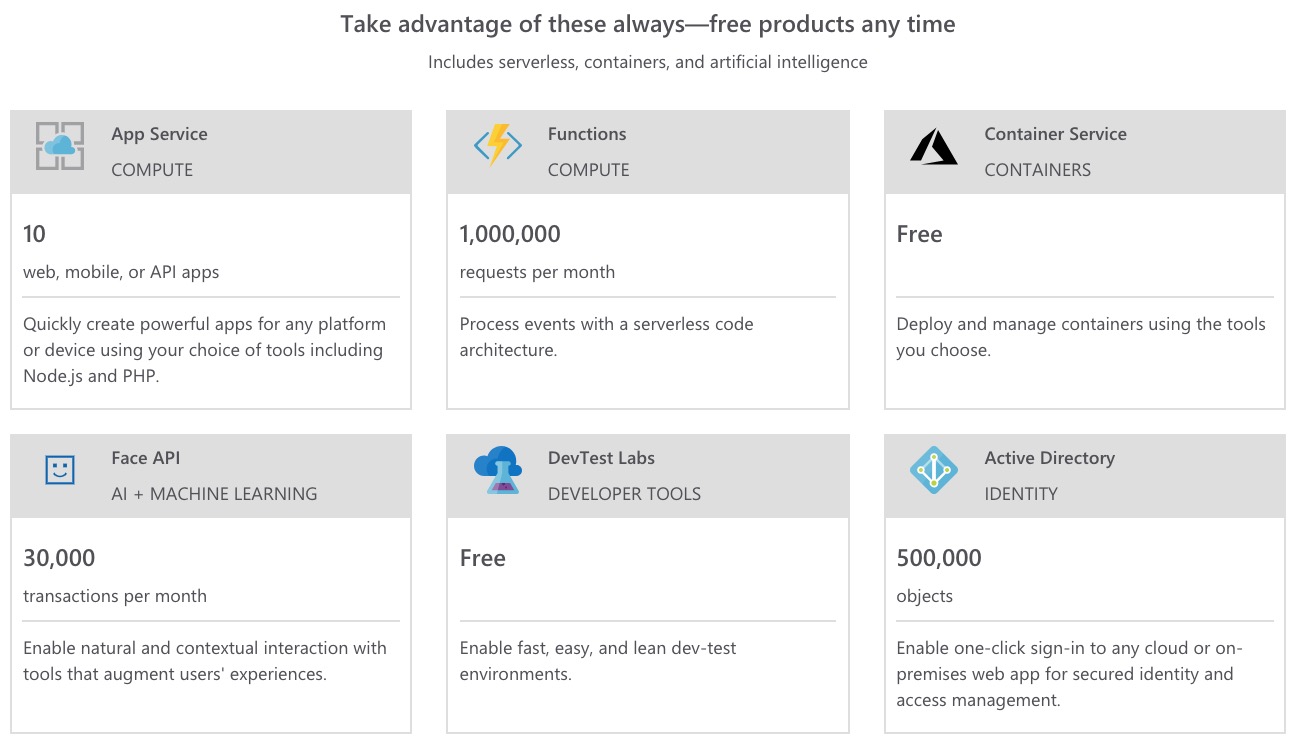Click the 1,000,000 requests per month figure
This screenshot has height=740, width=1304.
[510, 234]
